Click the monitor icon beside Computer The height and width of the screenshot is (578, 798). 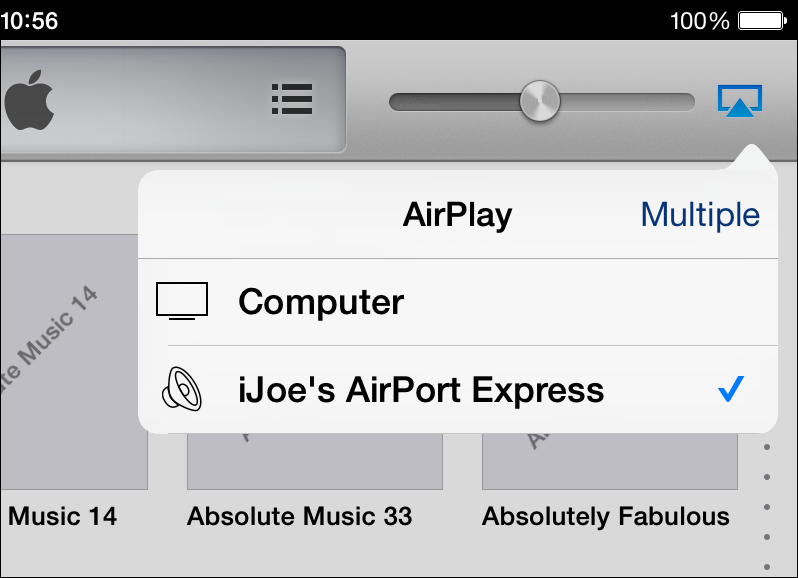[182, 301]
